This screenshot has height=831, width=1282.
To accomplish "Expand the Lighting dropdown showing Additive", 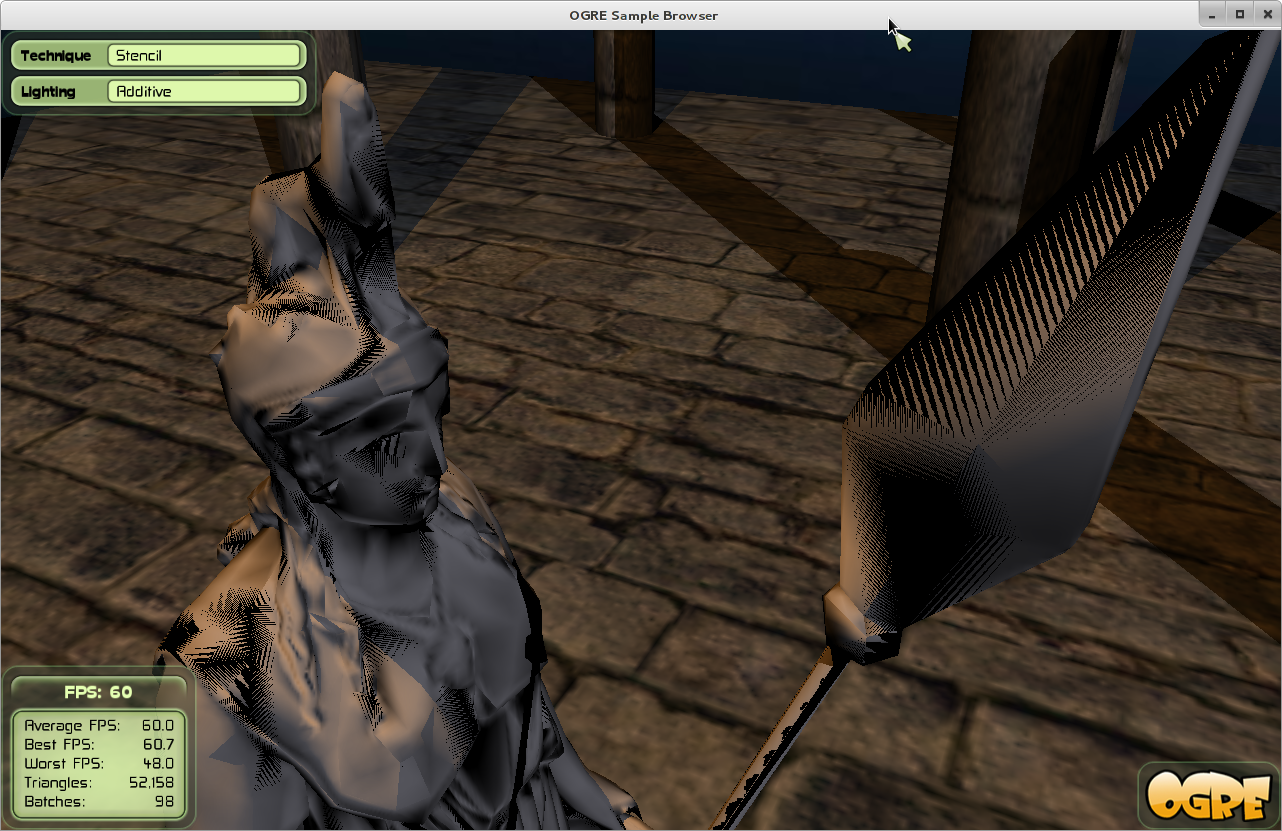I will click(204, 92).
